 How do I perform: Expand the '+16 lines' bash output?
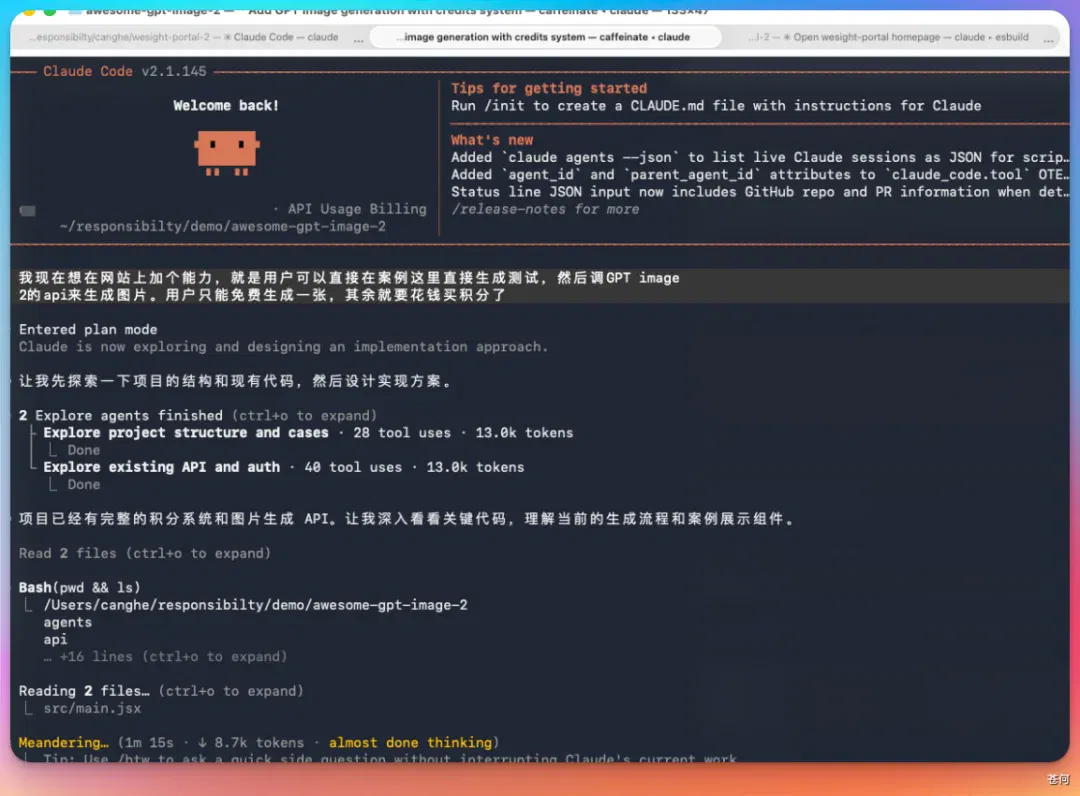tap(165, 656)
